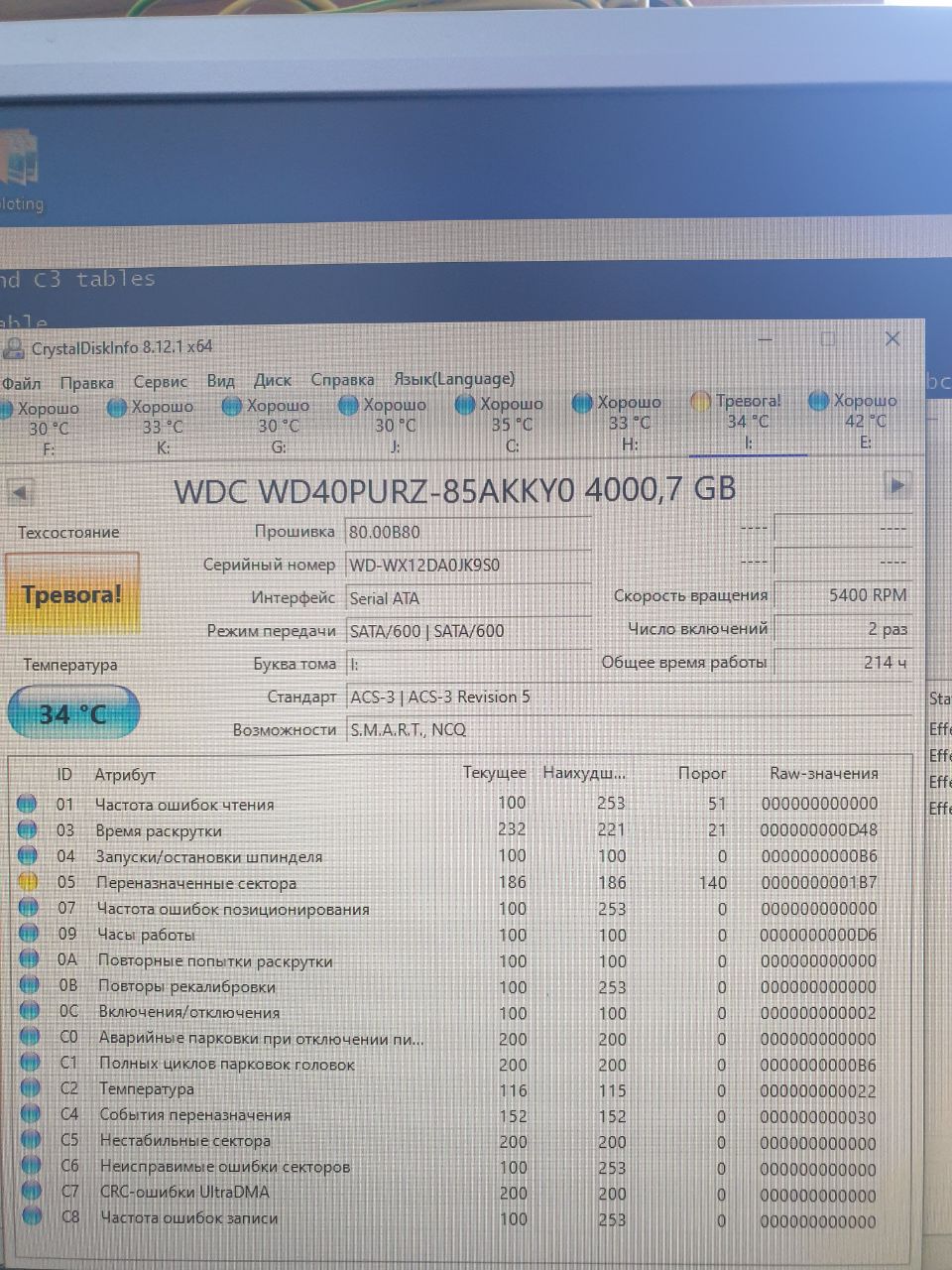Click the Стандарт field ACS-3 Revision 5
This screenshot has width=952, height=1270.
[x=629, y=697]
